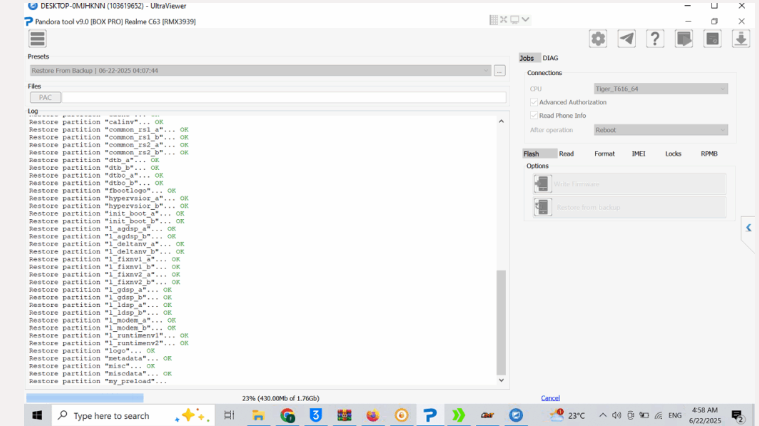Click the Cancel link
The width and height of the screenshot is (759, 426).
pos(550,398)
